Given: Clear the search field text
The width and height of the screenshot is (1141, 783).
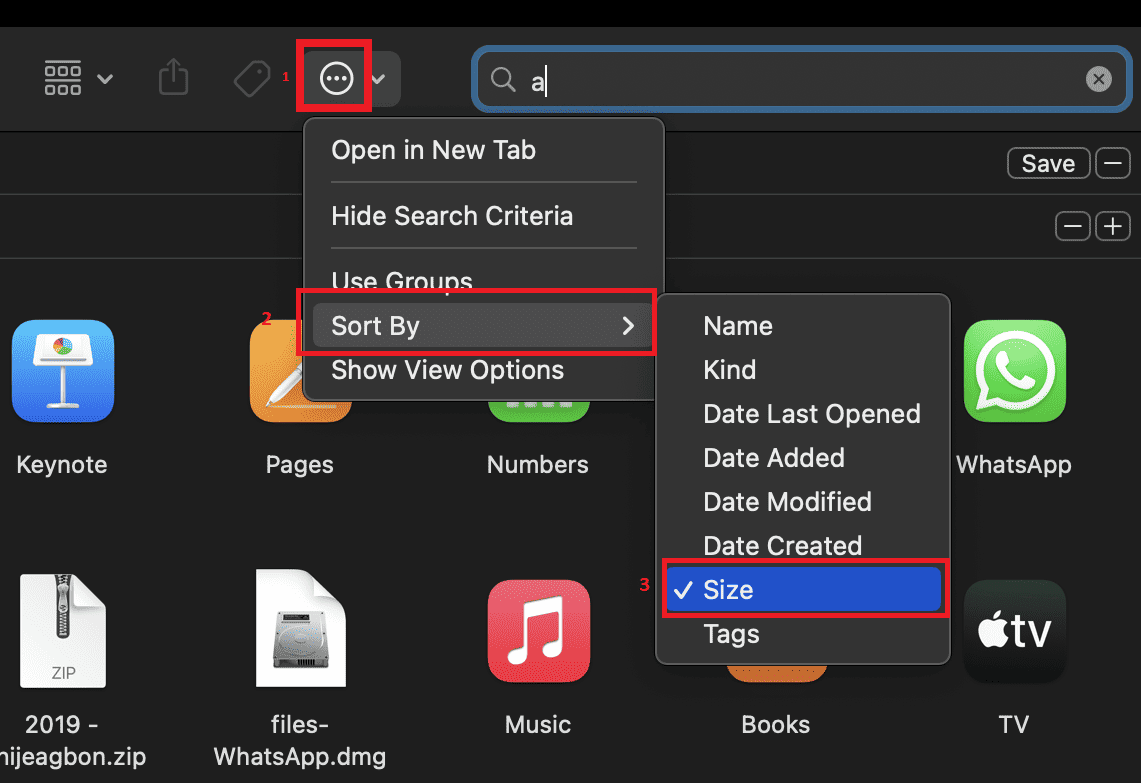Looking at the screenshot, I should tap(1098, 79).
